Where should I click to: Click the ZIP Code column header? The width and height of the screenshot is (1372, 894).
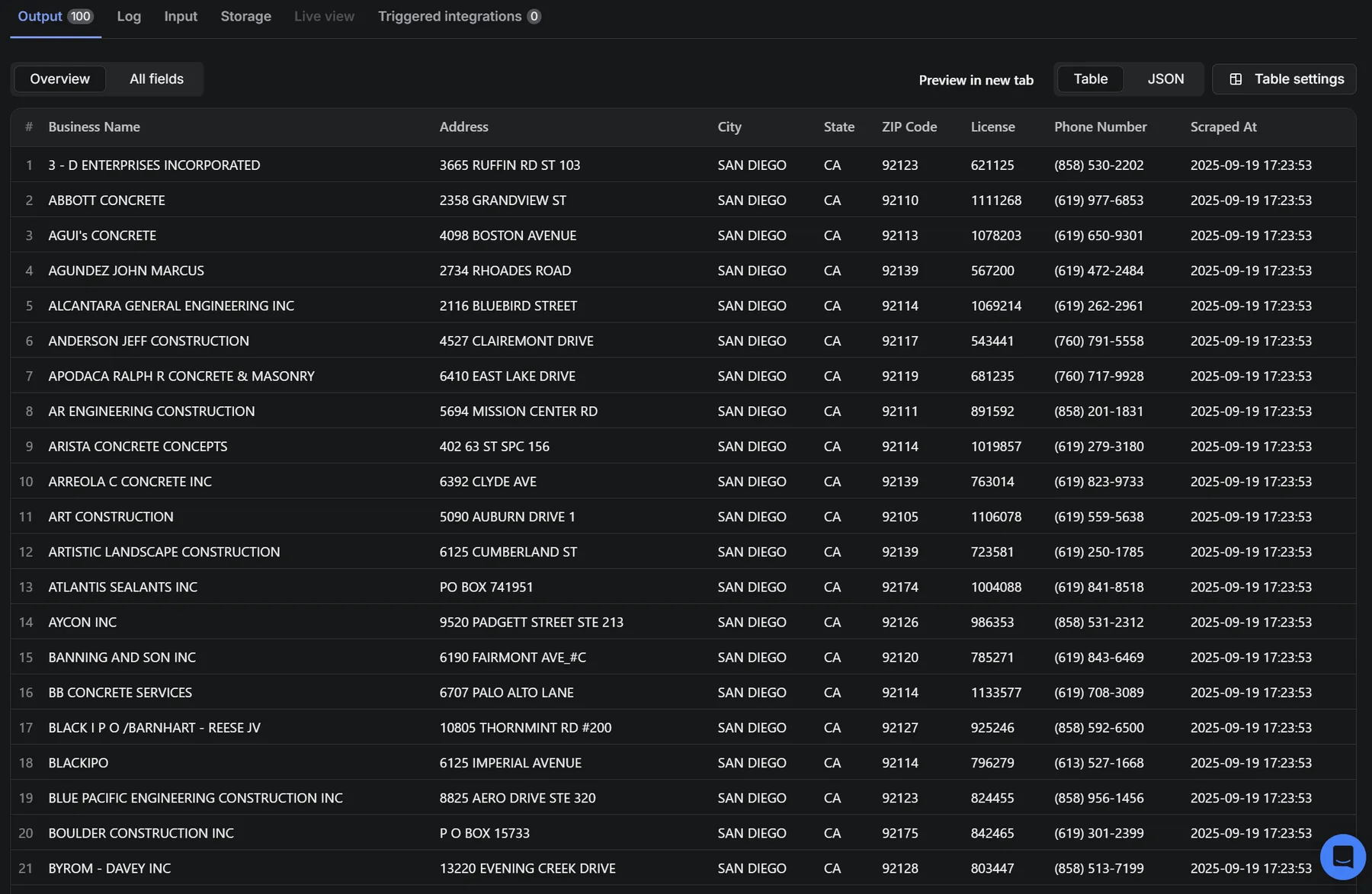pos(909,127)
